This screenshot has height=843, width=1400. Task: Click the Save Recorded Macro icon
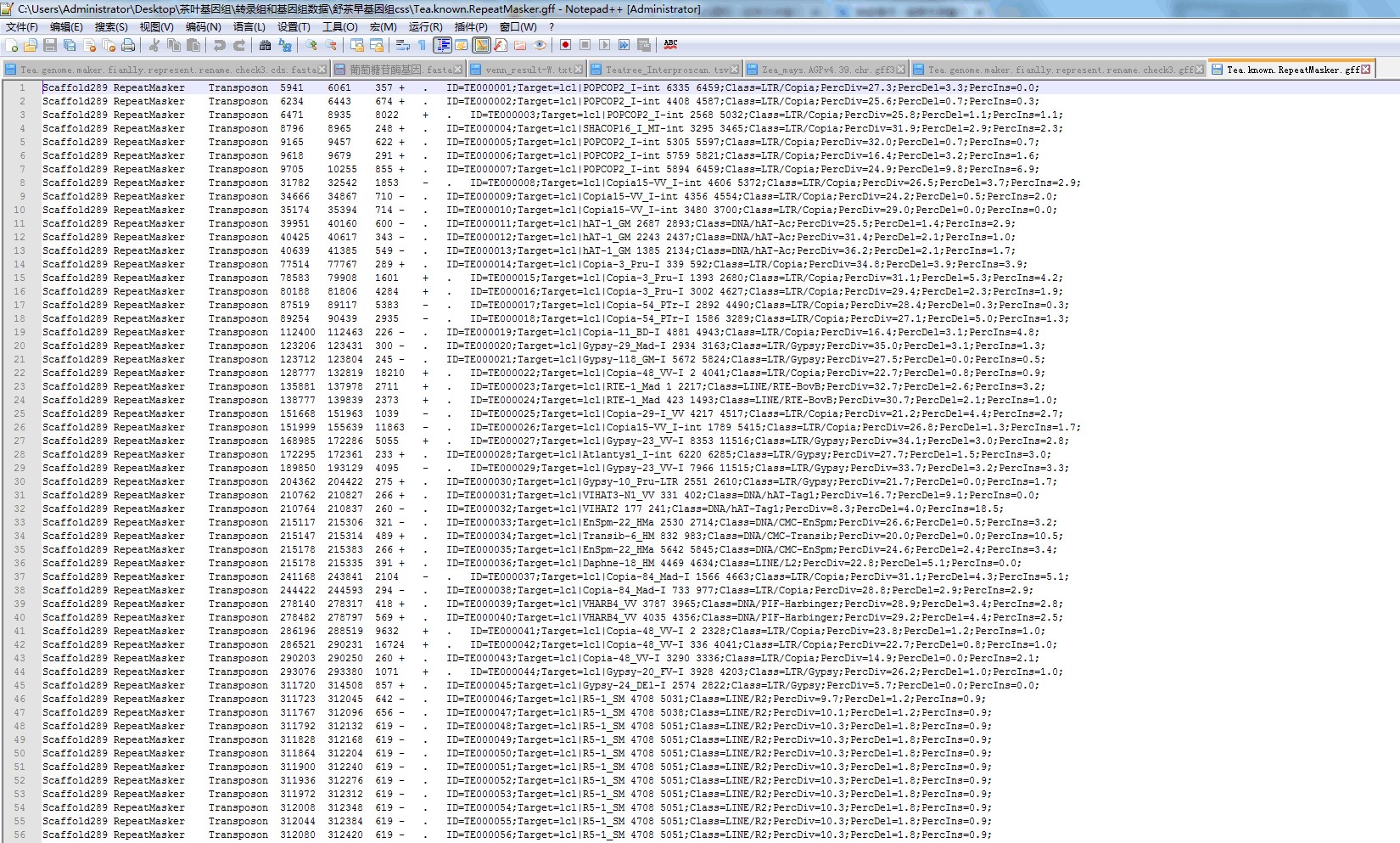click(643, 45)
